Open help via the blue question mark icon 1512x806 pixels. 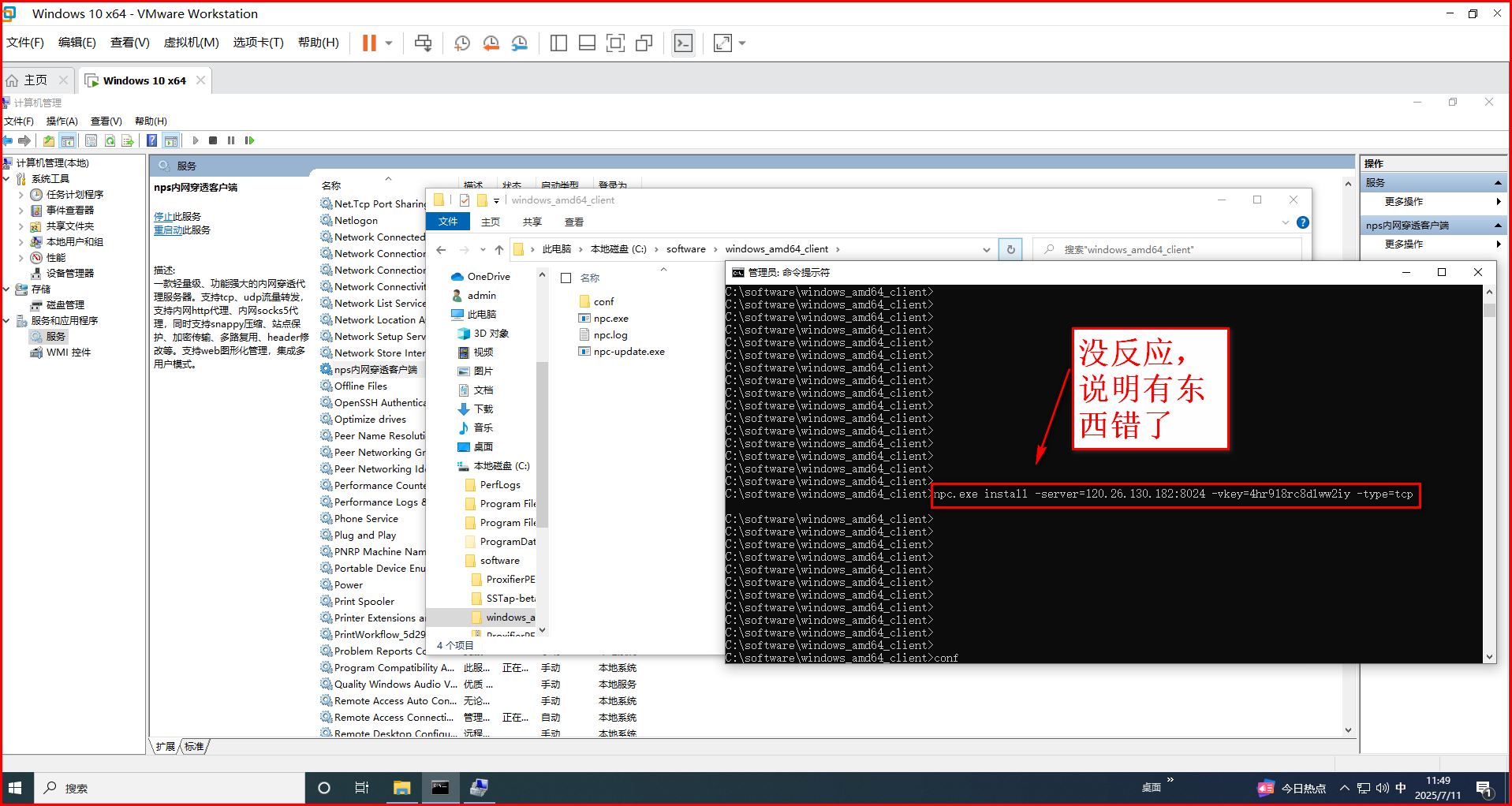coord(152,140)
